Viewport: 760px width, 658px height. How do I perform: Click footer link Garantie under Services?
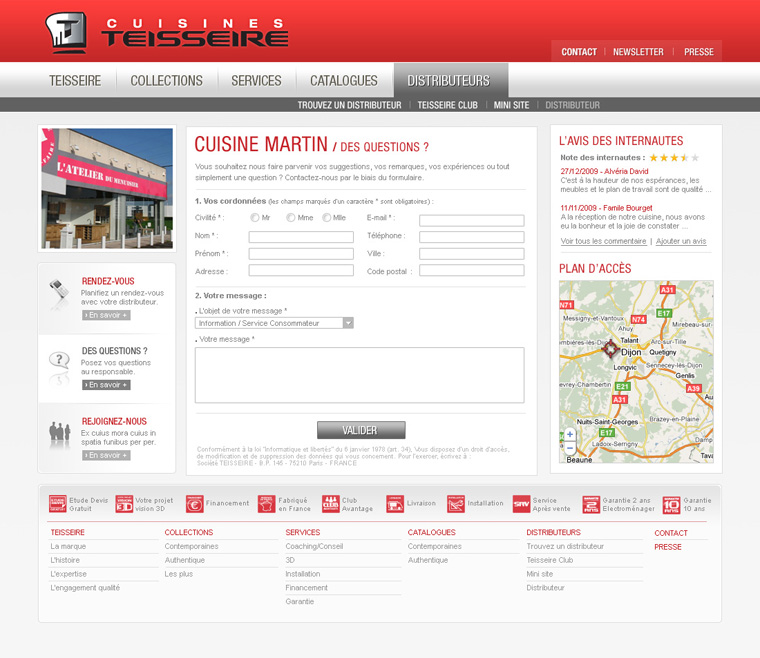click(300, 601)
